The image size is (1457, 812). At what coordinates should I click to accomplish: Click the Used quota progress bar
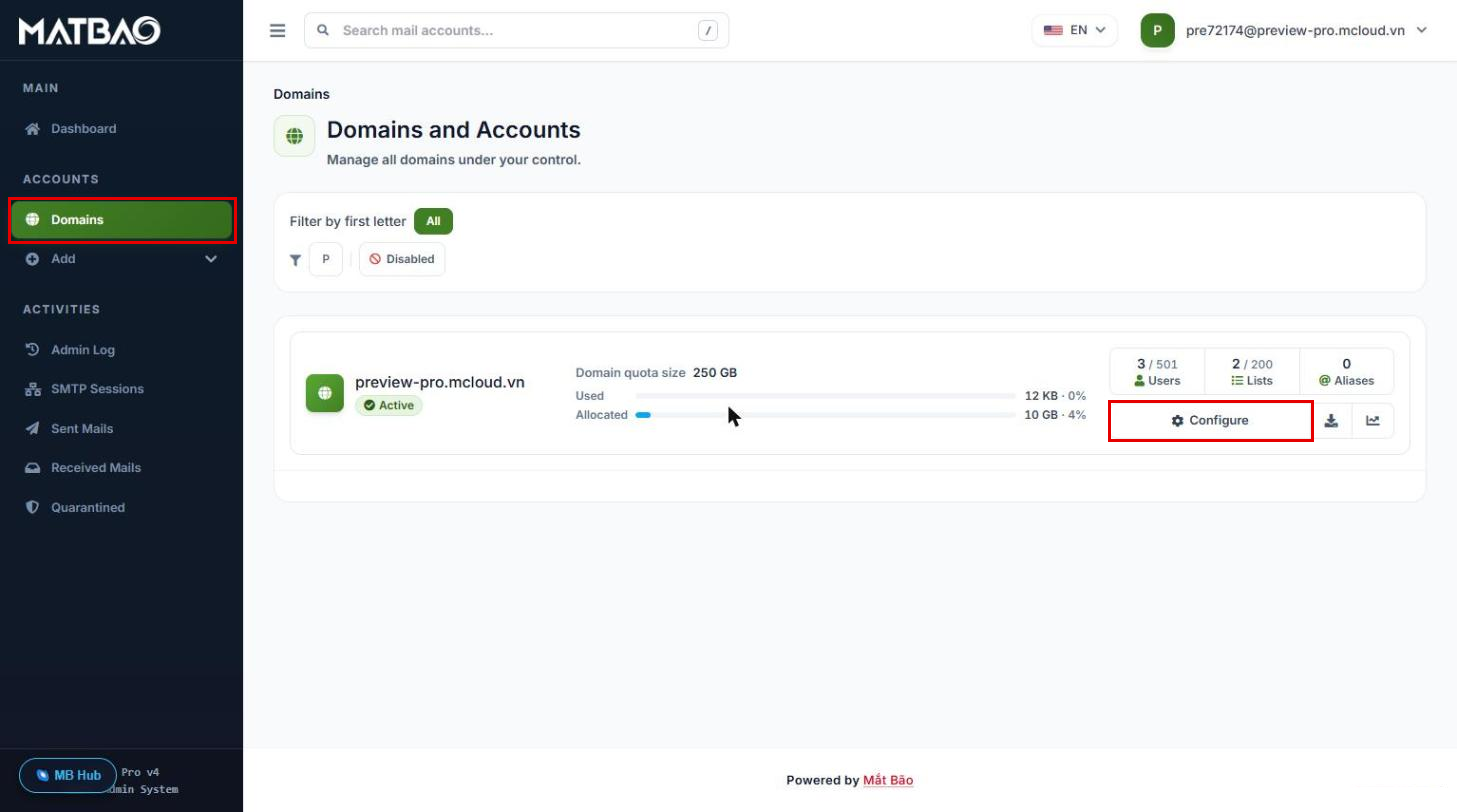[825, 396]
